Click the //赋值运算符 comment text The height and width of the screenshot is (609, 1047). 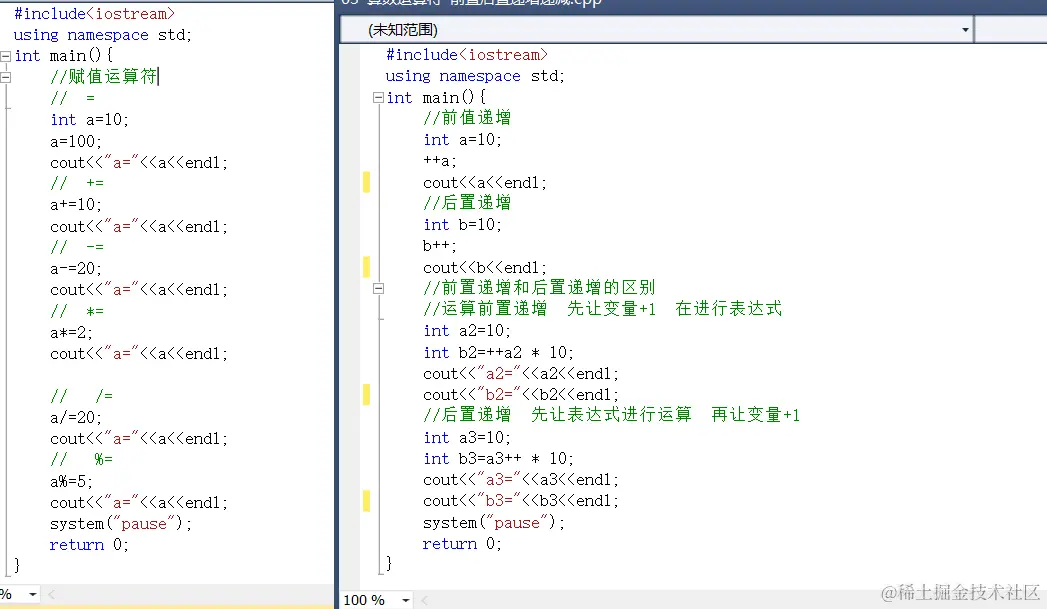click(103, 77)
